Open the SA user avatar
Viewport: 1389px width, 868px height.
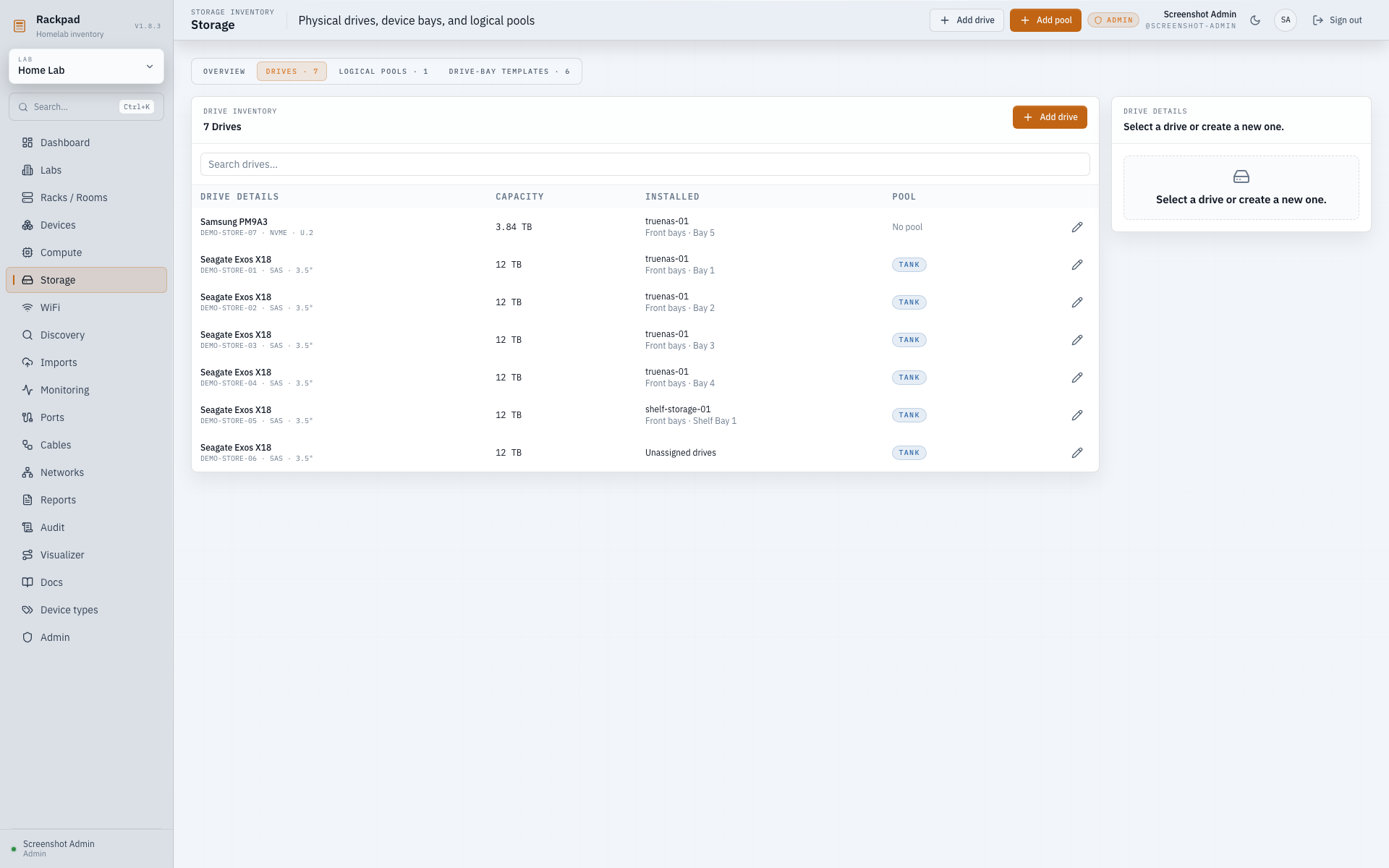1286,20
